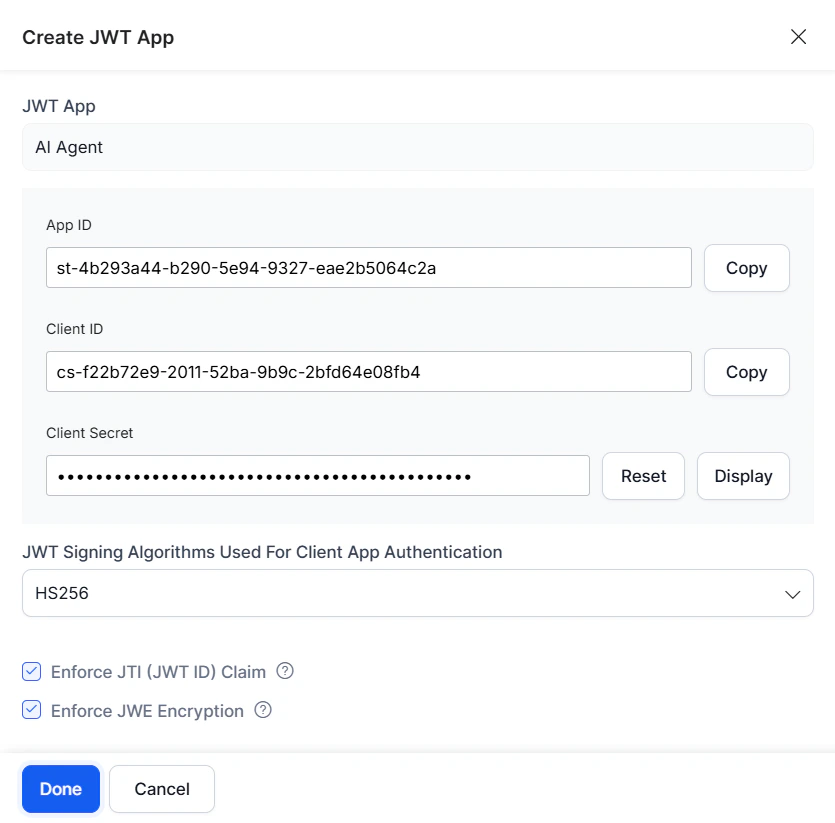Click inside the App ID text field
The height and width of the screenshot is (823, 835).
368,268
